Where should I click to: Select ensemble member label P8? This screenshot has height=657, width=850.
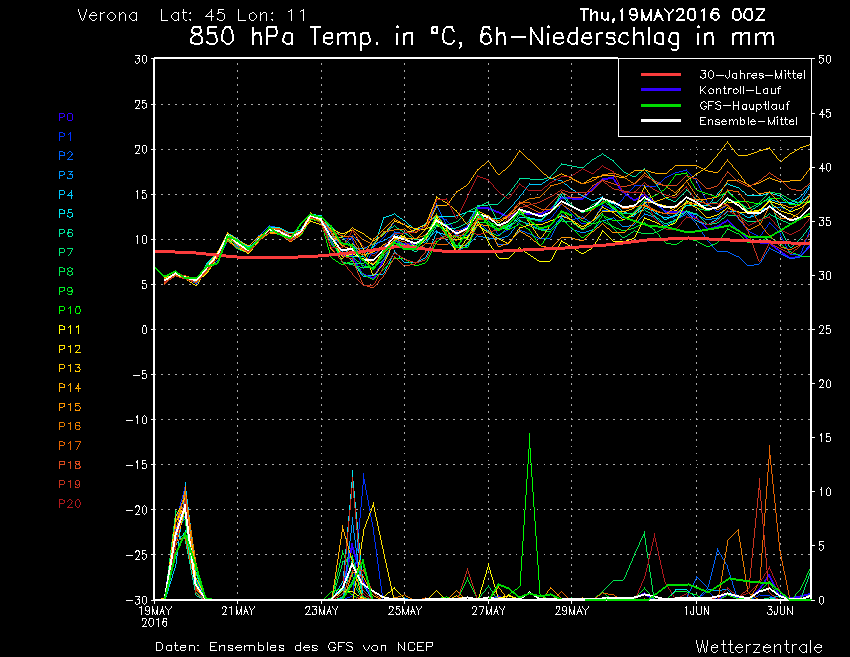(x=66, y=272)
